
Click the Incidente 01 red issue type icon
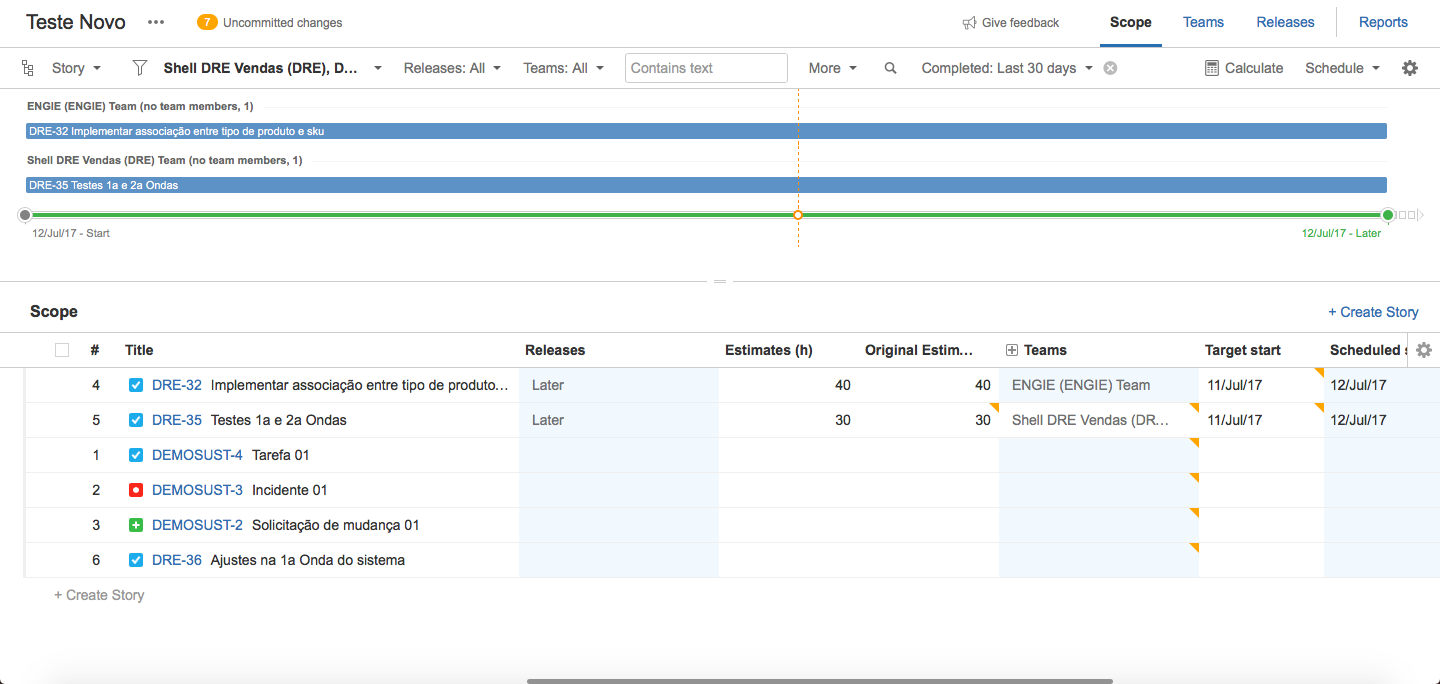tap(136, 490)
